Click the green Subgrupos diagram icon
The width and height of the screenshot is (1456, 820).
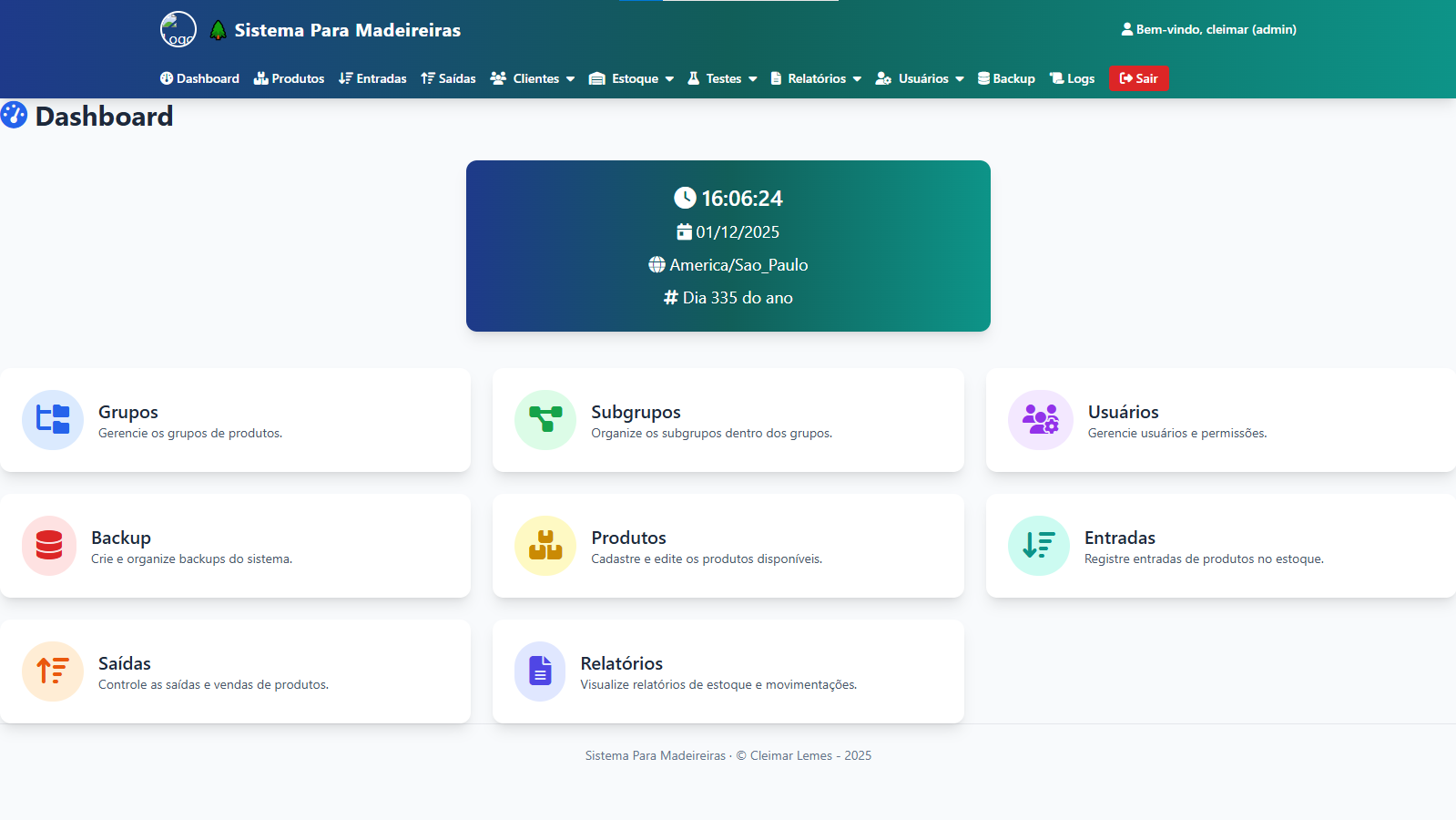545,420
